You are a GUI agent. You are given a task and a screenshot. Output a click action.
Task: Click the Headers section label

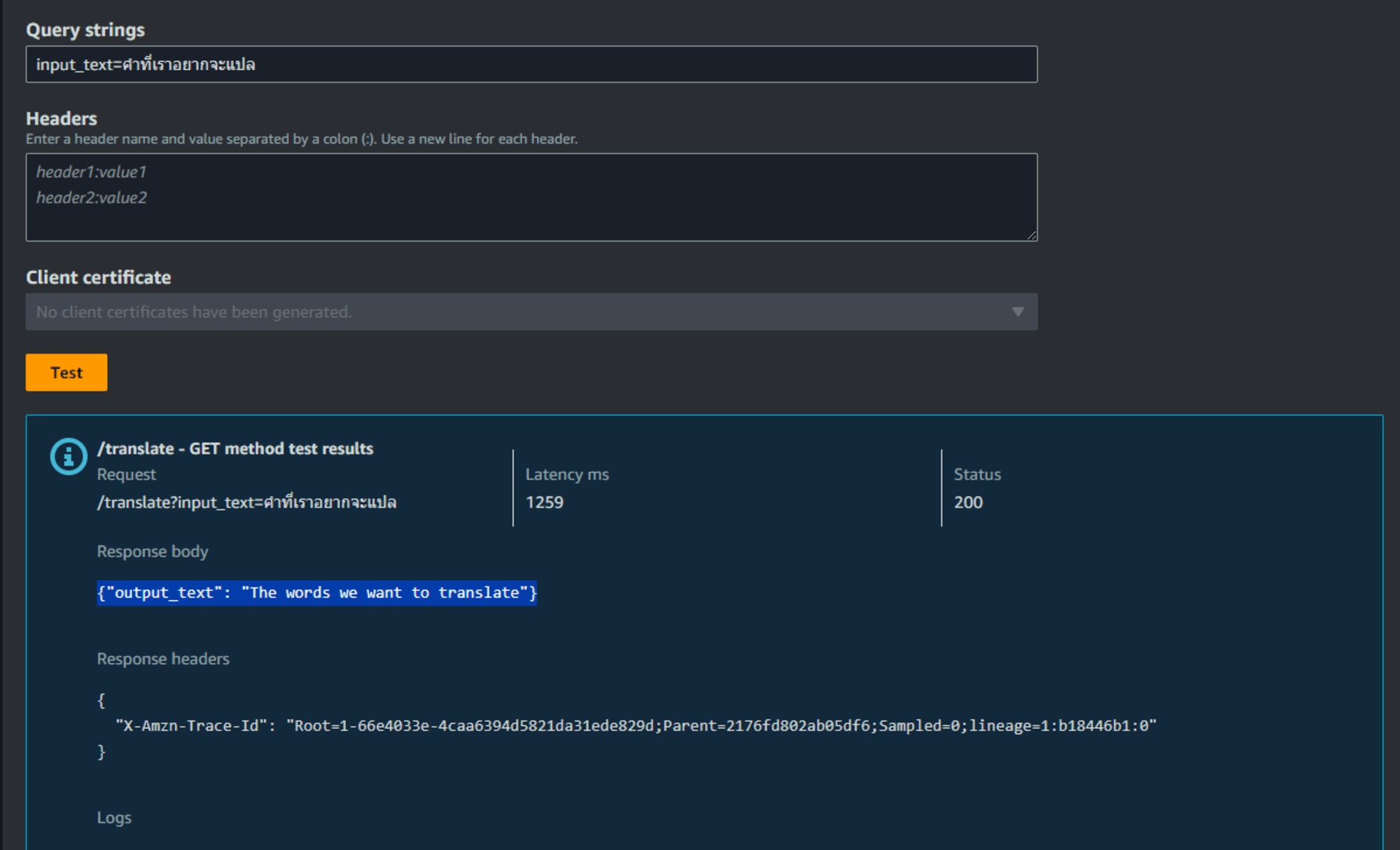(x=62, y=118)
